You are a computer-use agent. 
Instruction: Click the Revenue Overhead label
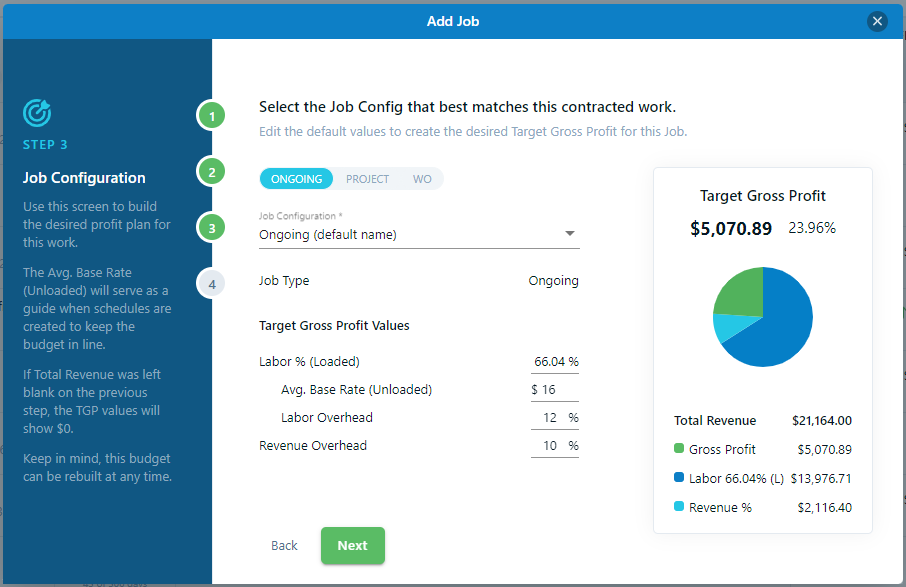click(x=313, y=446)
